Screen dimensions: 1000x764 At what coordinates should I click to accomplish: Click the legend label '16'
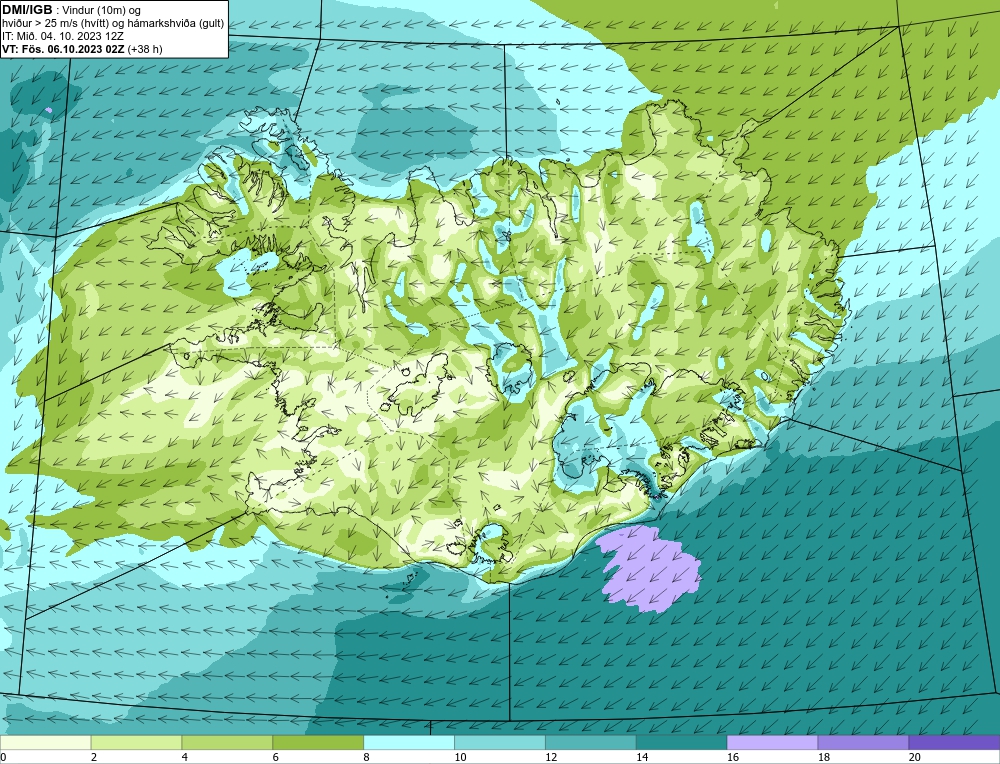tap(733, 757)
